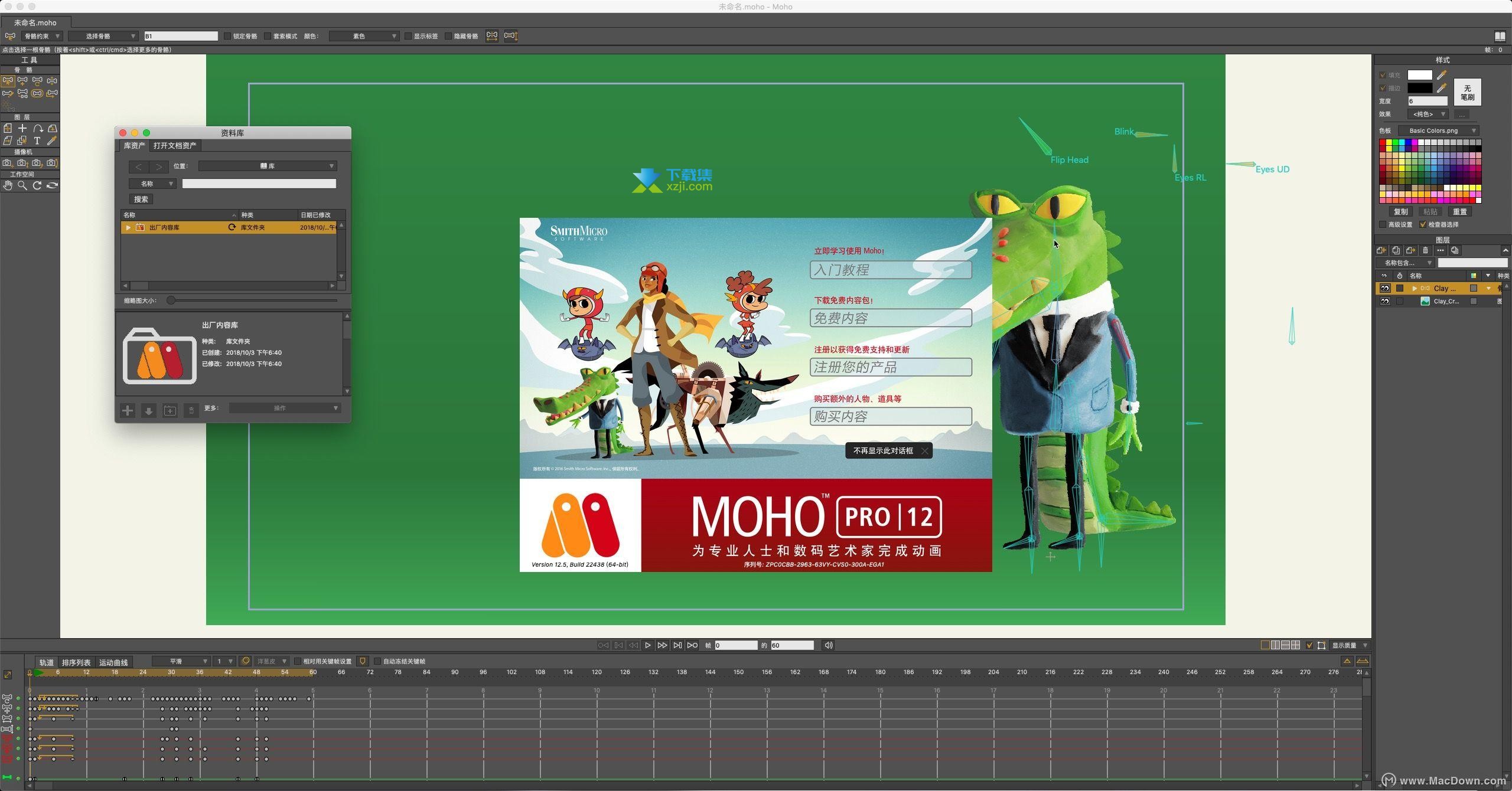Click the Duplicate Layer icon in Layers panel
This screenshot has height=791, width=1512.
1396,250
